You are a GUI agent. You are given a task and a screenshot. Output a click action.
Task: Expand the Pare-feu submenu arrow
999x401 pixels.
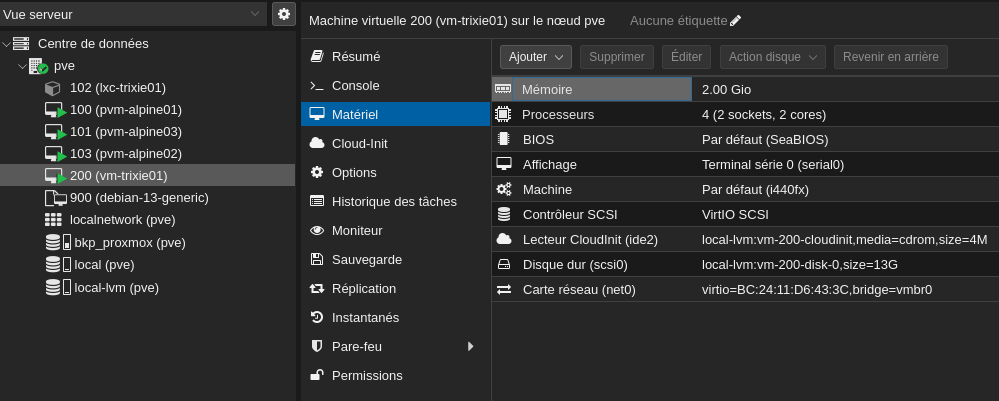pyautogui.click(x=470, y=346)
